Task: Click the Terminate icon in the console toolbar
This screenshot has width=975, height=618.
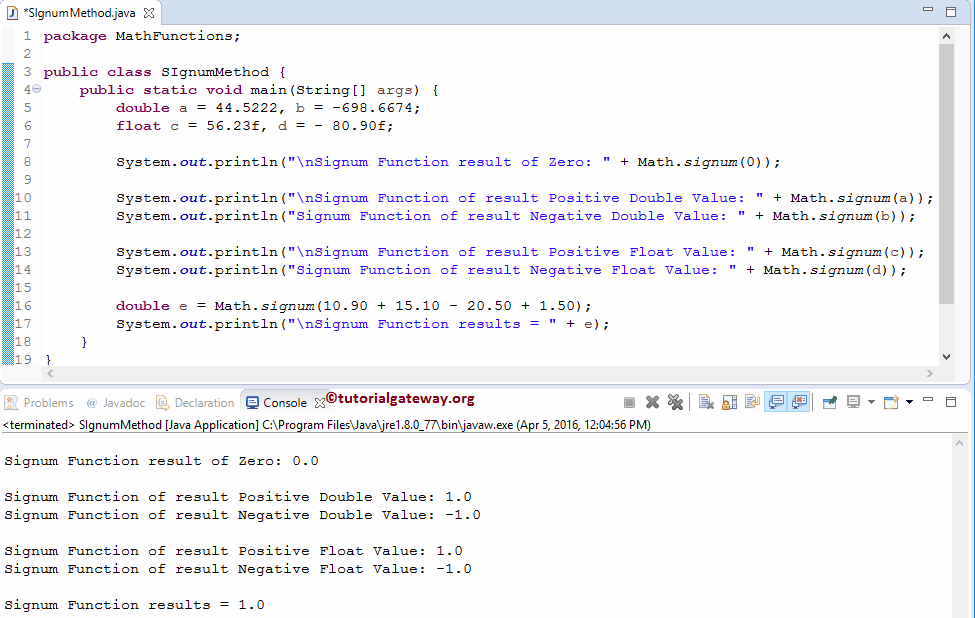Action: pos(631,401)
